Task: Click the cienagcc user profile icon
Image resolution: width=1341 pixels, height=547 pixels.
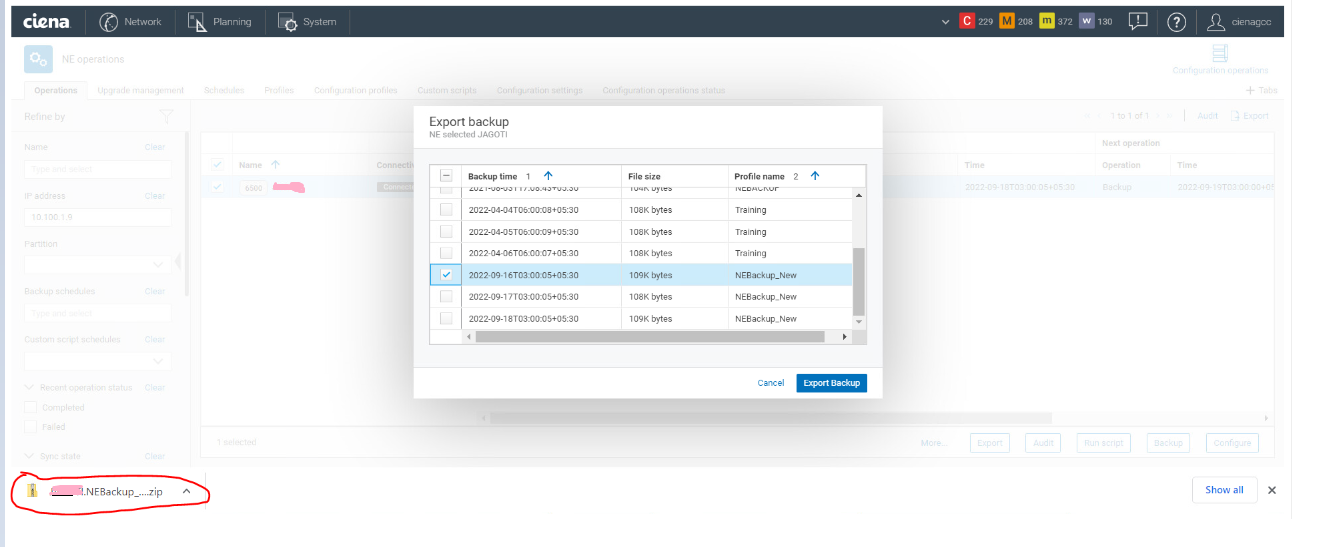Action: pos(1216,21)
